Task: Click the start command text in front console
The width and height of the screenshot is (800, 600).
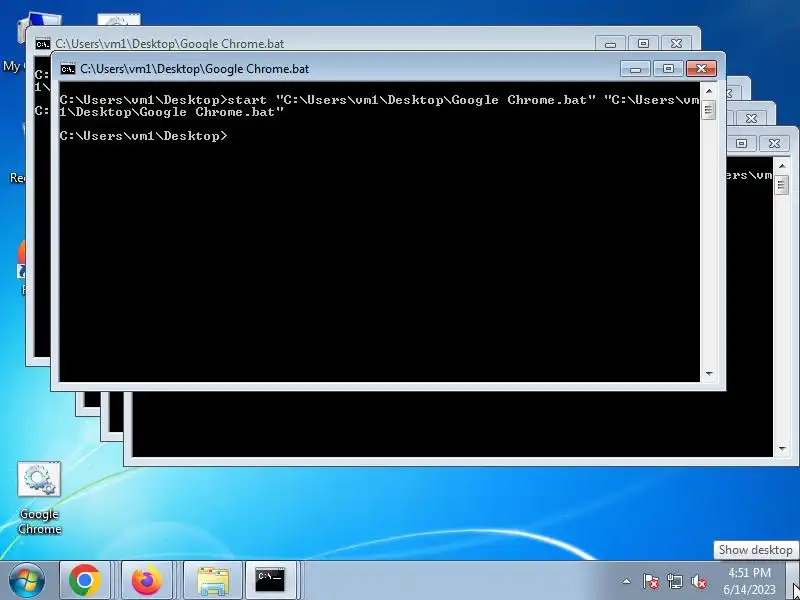Action: [x=379, y=106]
